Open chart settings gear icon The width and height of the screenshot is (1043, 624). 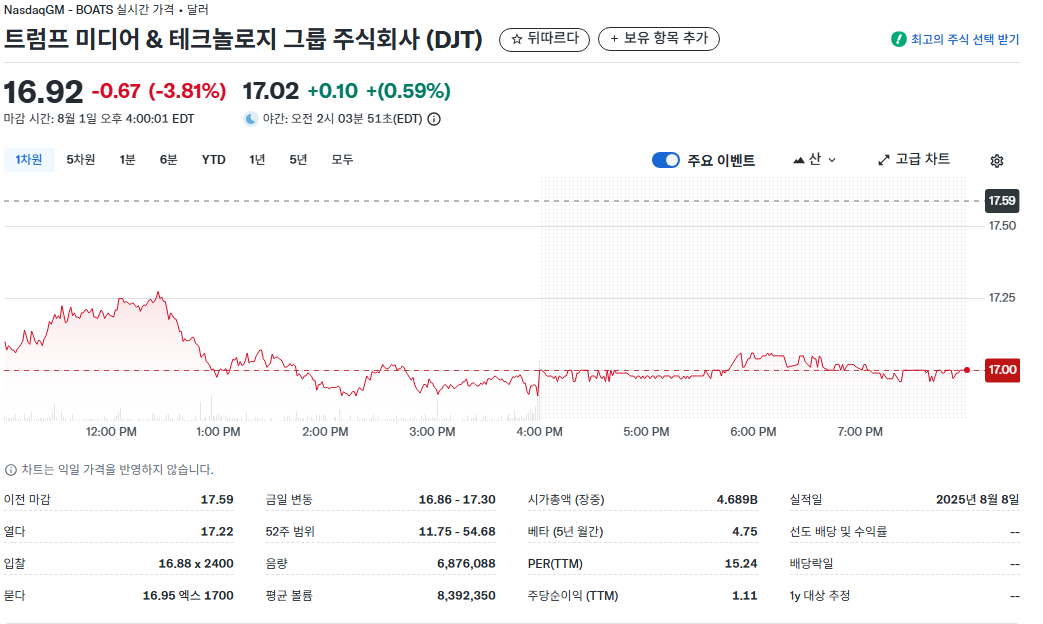[x=996, y=160]
